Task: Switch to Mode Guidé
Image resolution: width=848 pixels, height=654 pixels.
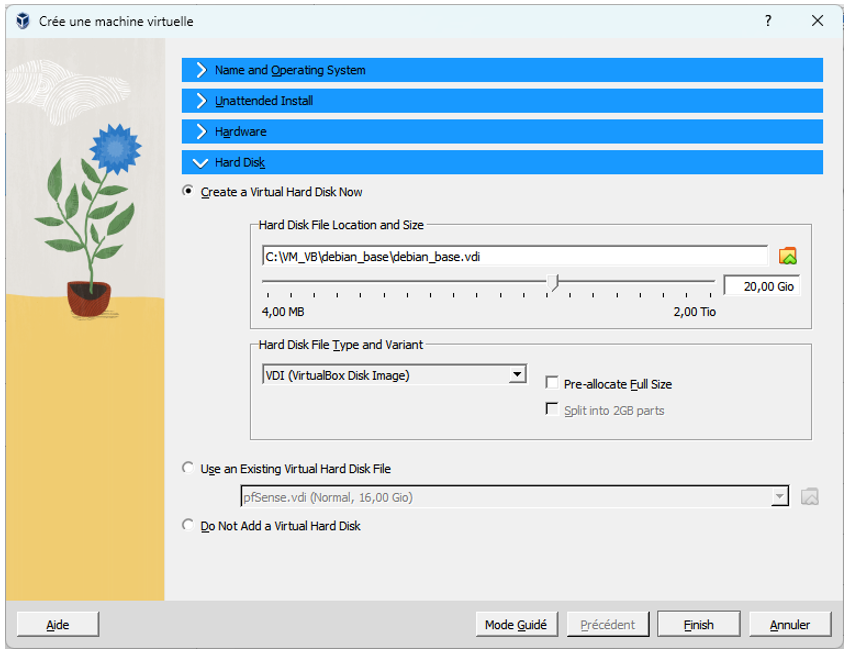Action: pyautogui.click(x=516, y=624)
